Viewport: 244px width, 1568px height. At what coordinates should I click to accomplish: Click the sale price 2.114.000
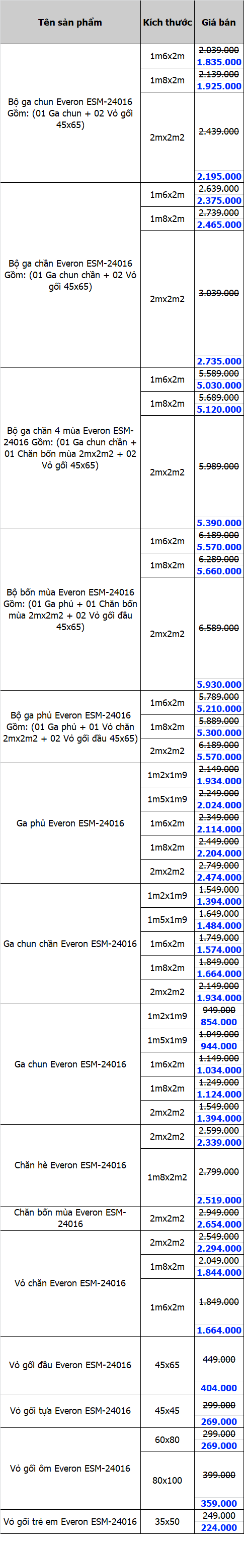pyautogui.click(x=219, y=829)
